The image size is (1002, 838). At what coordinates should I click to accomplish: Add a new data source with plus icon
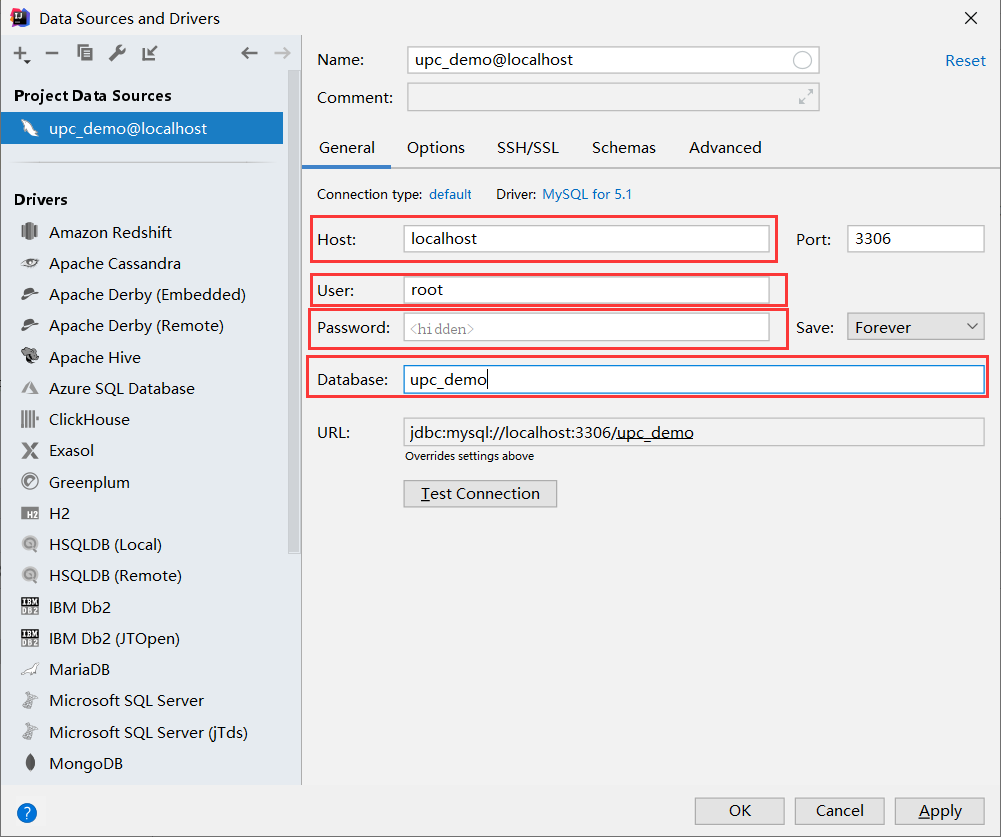tap(21, 54)
